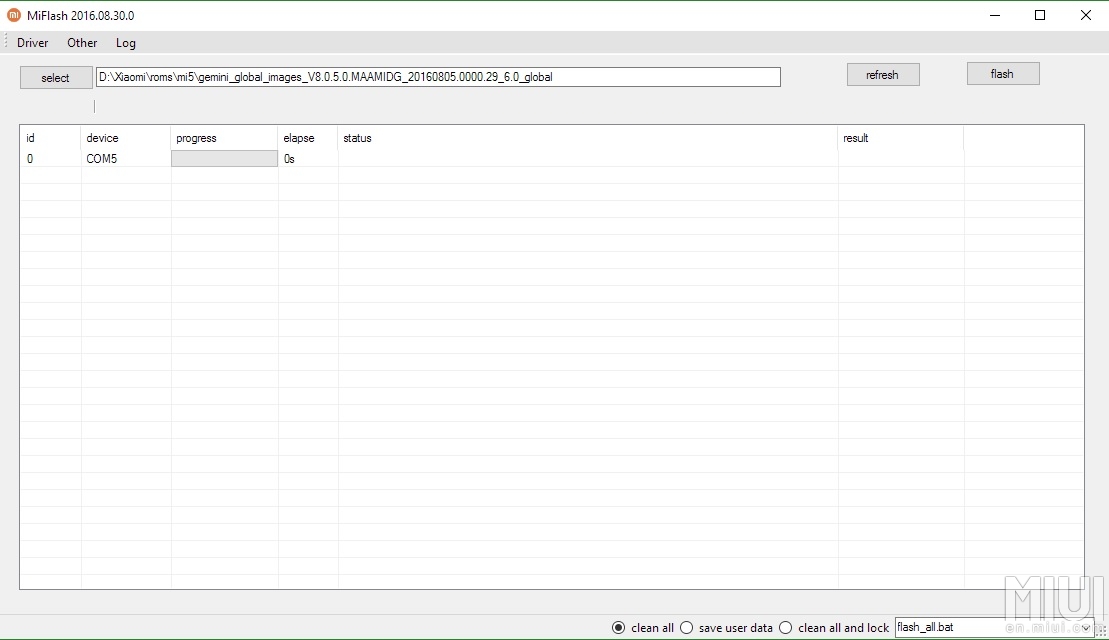Click the status column header

(357, 138)
